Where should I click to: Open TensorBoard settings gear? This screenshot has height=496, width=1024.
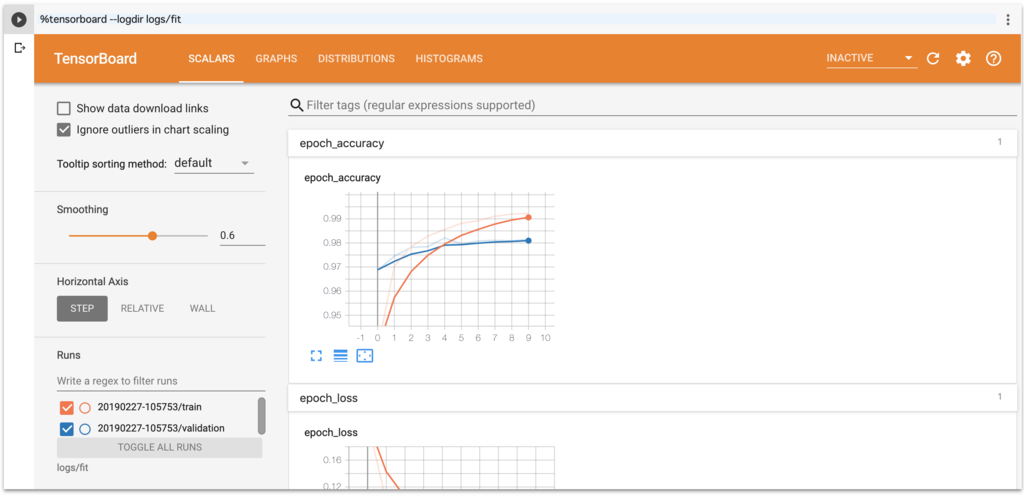coord(963,59)
